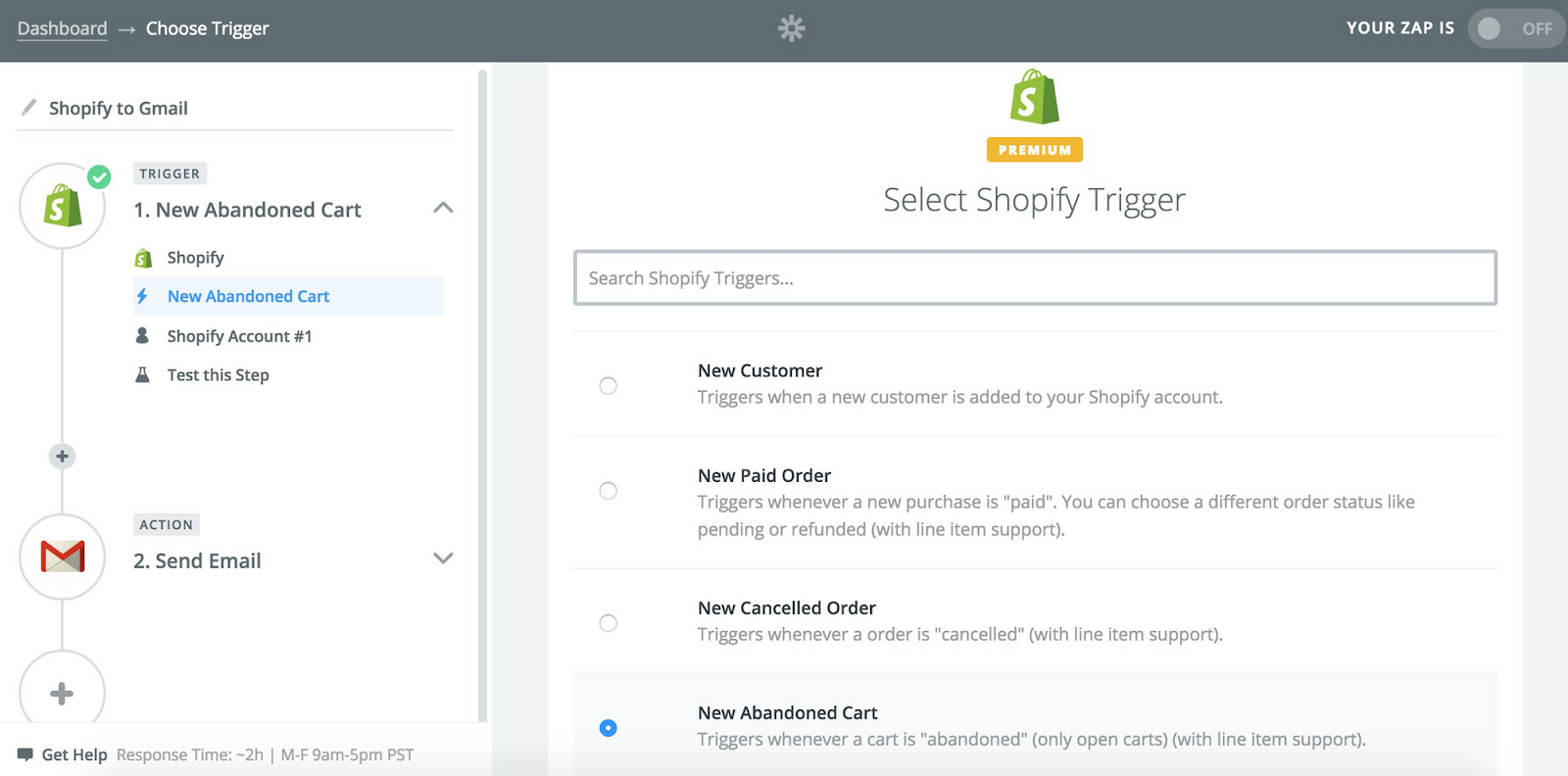Viewport: 1568px width, 776px height.
Task: Collapse the New Abandoned Cart trigger section
Action: pos(443,208)
